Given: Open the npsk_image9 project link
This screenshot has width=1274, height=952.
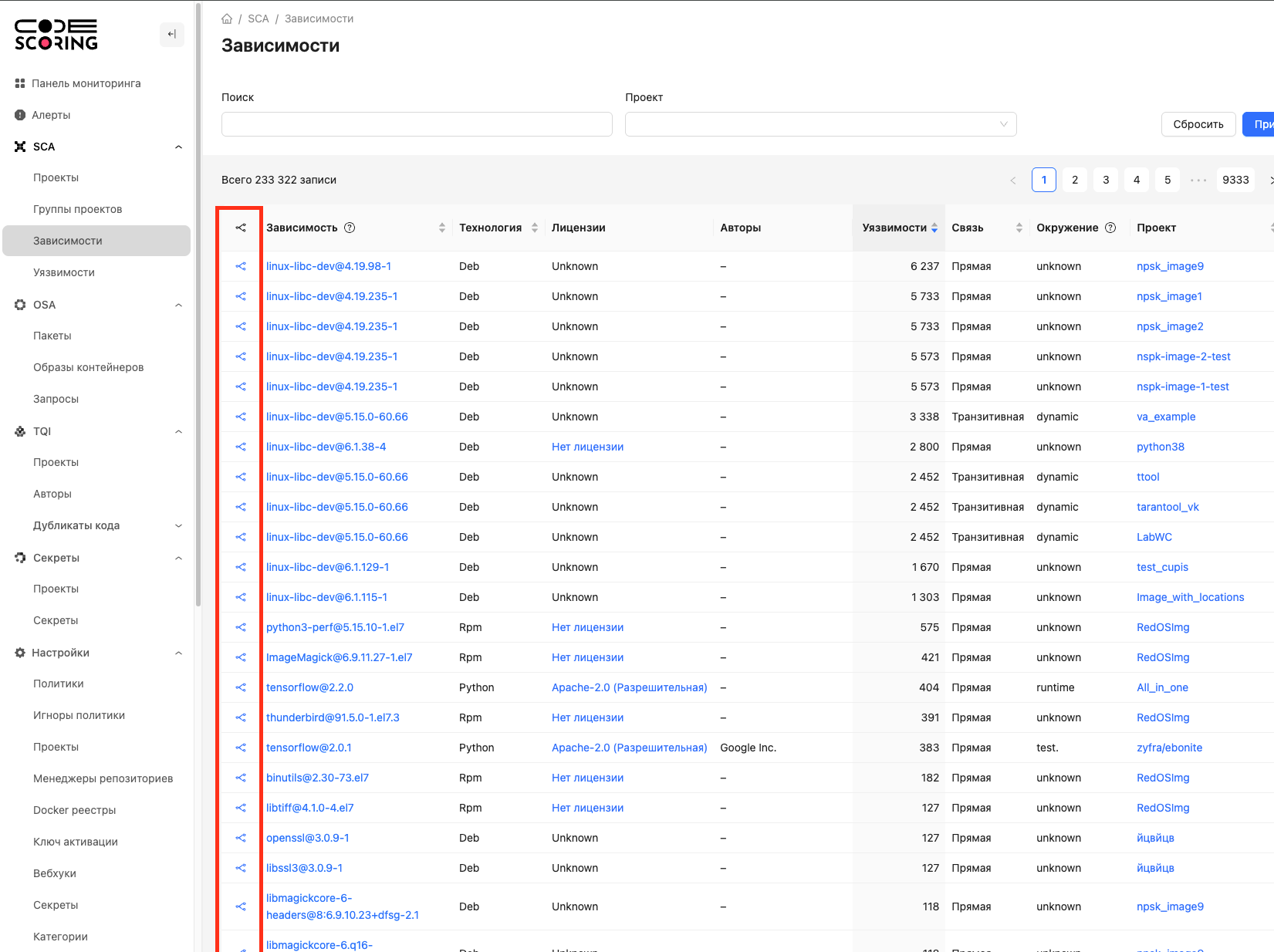Looking at the screenshot, I should pyautogui.click(x=1170, y=266).
